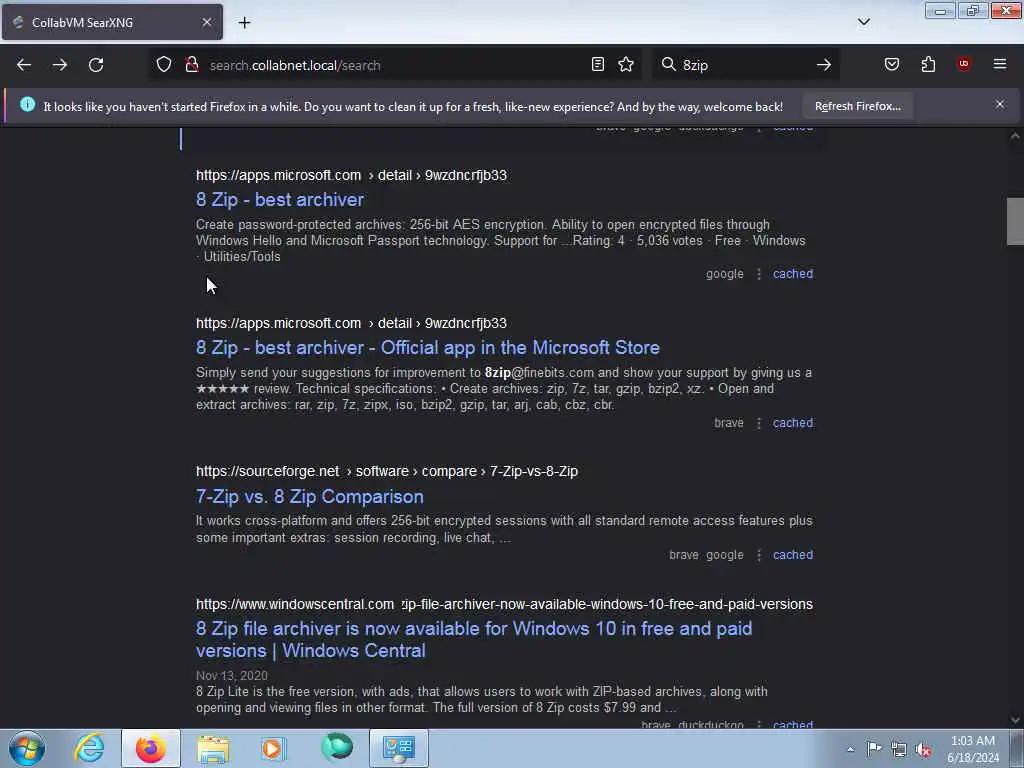Screen dimensions: 1024x768
Task: Click page scrollbar thumb
Action: [x=1015, y=221]
